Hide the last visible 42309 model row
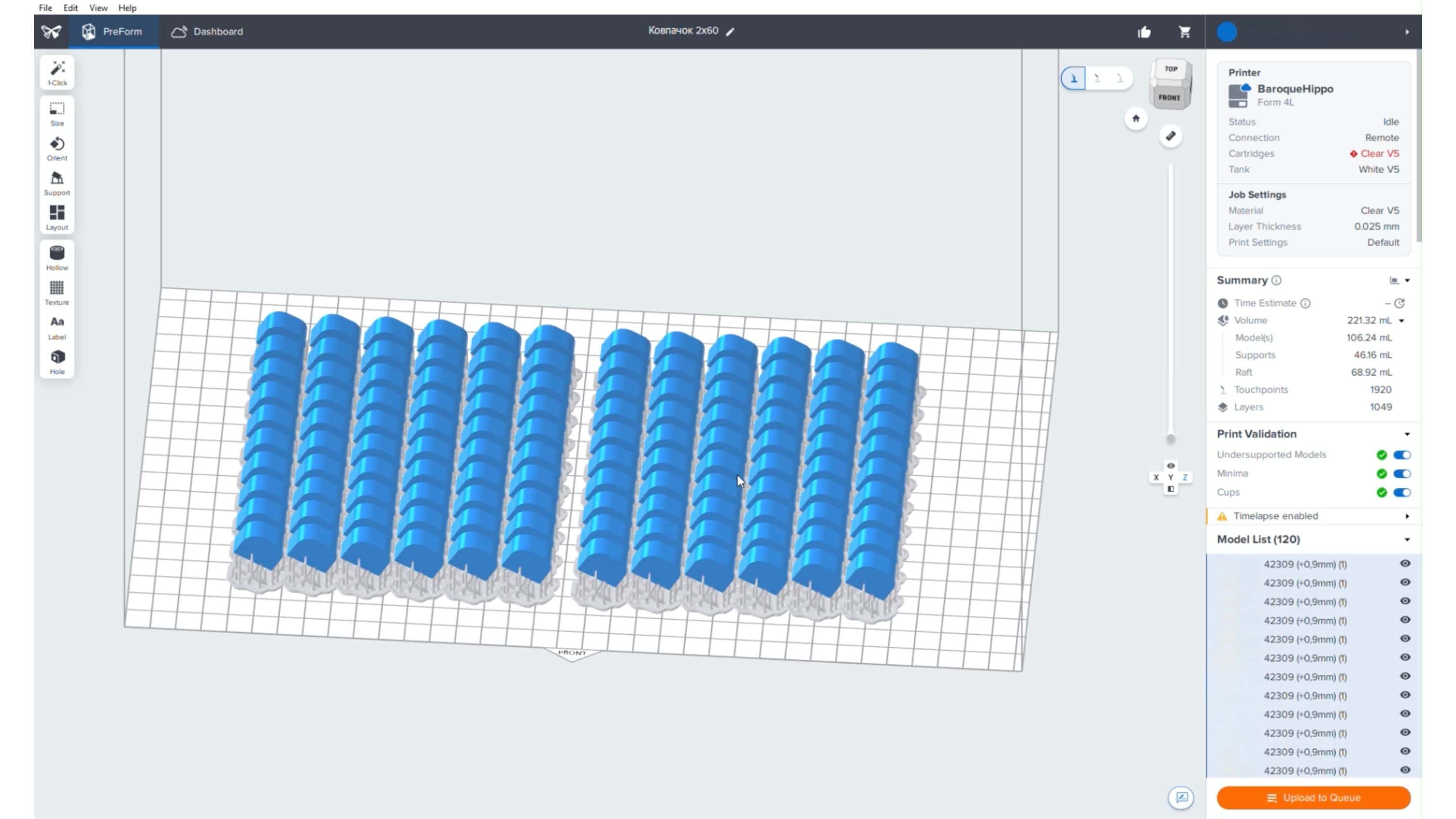The height and width of the screenshot is (819, 1456). 1405,770
